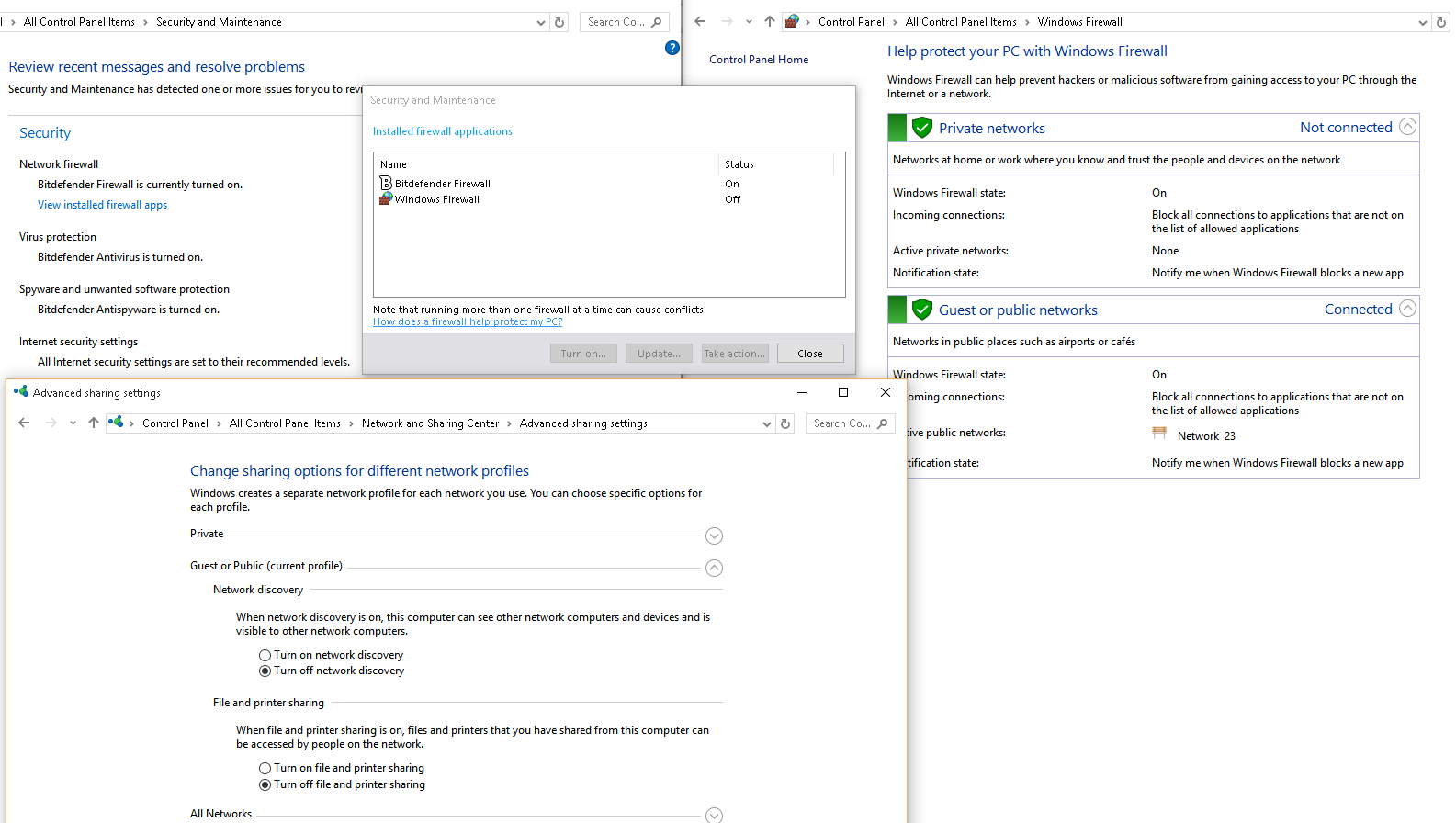The width and height of the screenshot is (1456, 823).
Task: Open address history dropdown in Advanced sharing settings
Action: pyautogui.click(x=767, y=423)
